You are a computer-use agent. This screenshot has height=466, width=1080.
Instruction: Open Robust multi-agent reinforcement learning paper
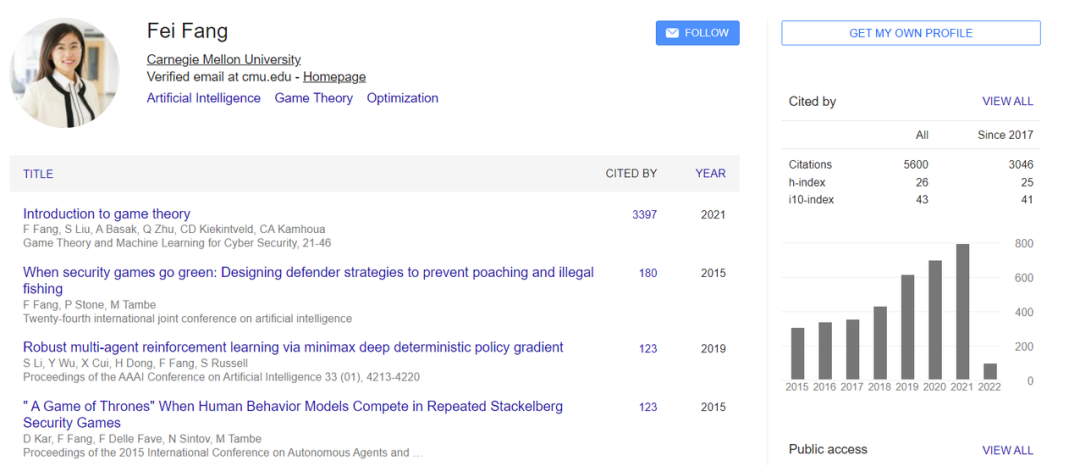[x=293, y=347]
